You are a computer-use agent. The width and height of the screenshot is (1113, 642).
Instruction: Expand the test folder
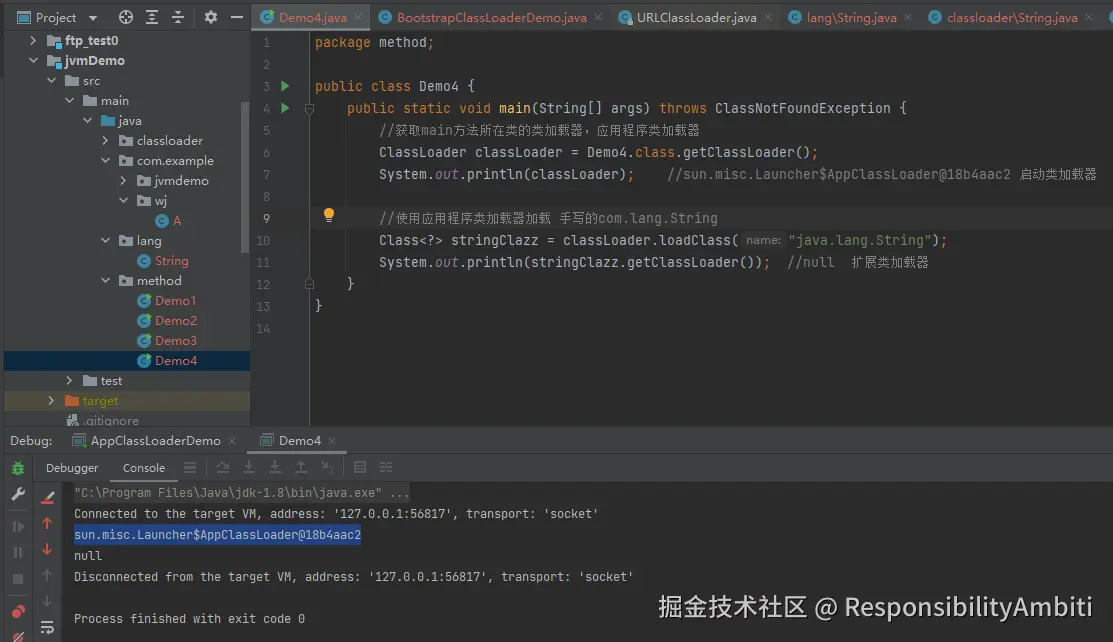(x=70, y=381)
